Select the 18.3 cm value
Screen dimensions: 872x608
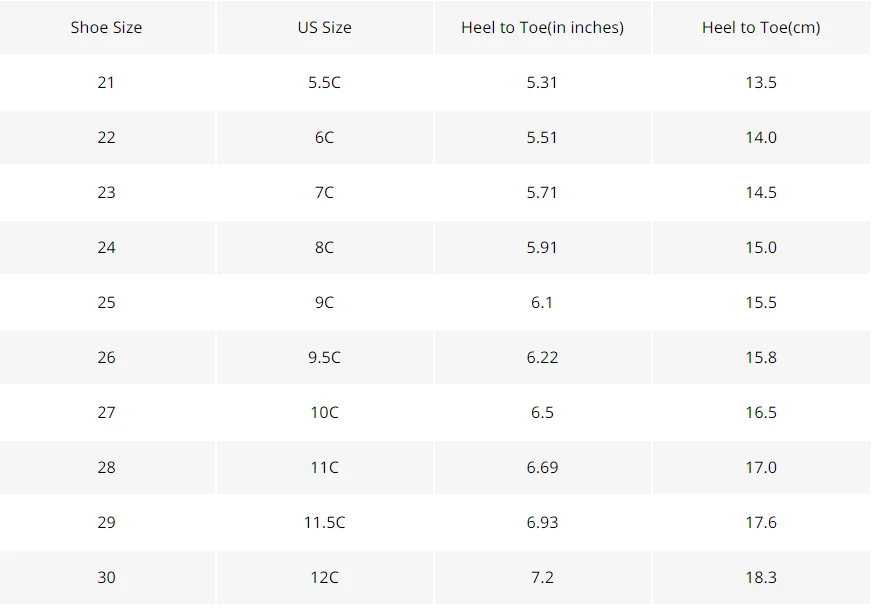pyautogui.click(x=761, y=578)
